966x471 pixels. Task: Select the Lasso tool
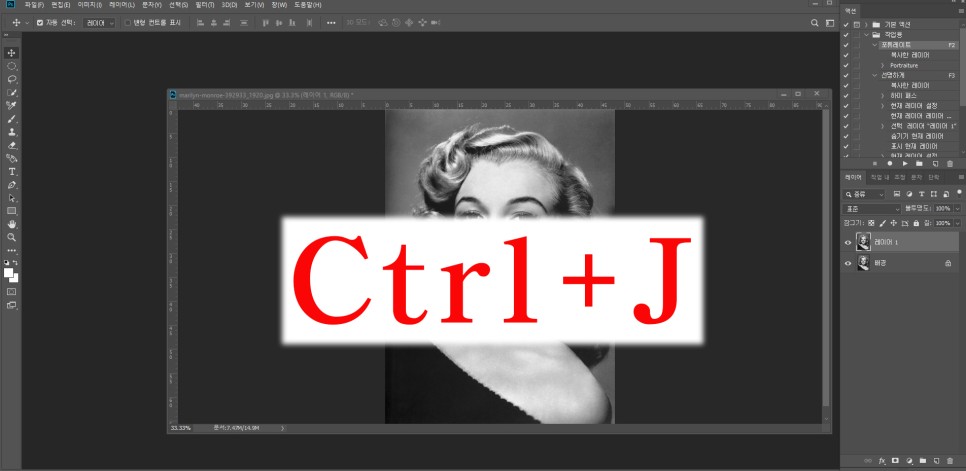[x=12, y=79]
